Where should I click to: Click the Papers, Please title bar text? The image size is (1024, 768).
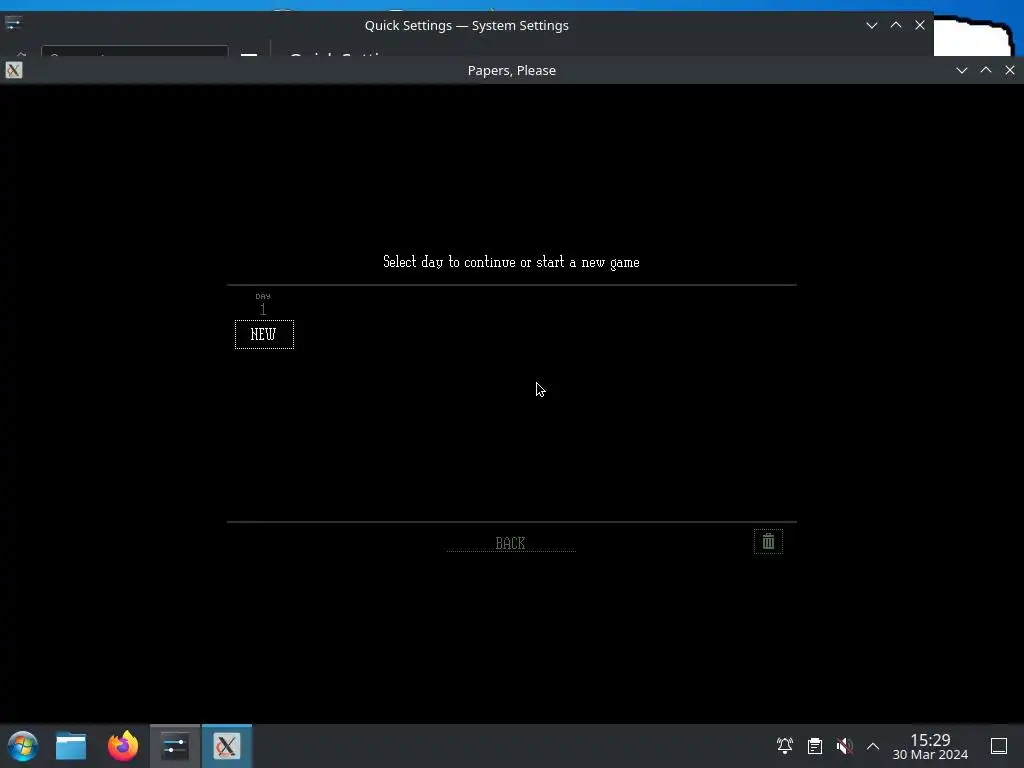(512, 70)
